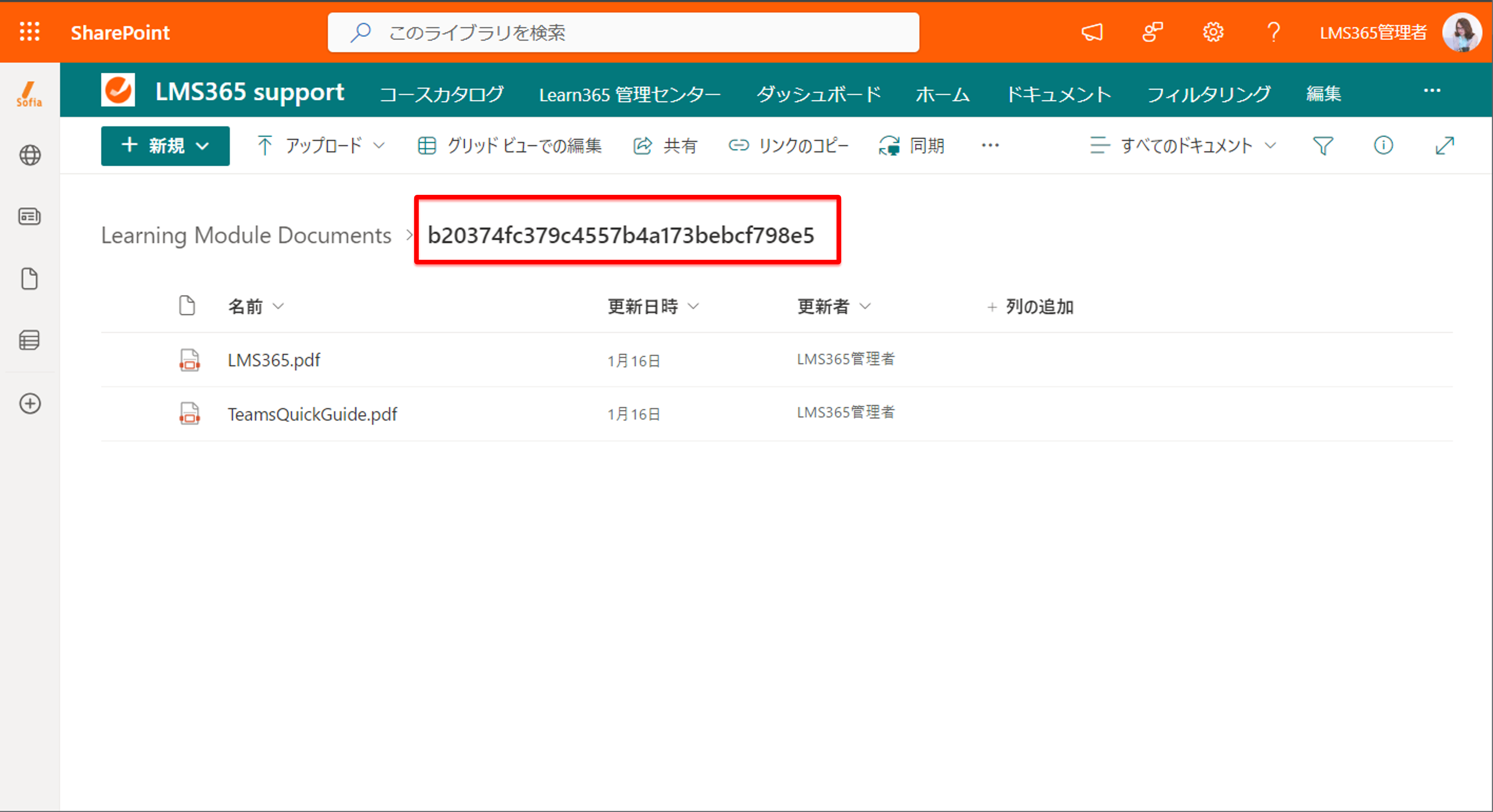This screenshot has width=1493, height=812.
Task: Open コースカタログ navigation item
Action: click(x=442, y=94)
